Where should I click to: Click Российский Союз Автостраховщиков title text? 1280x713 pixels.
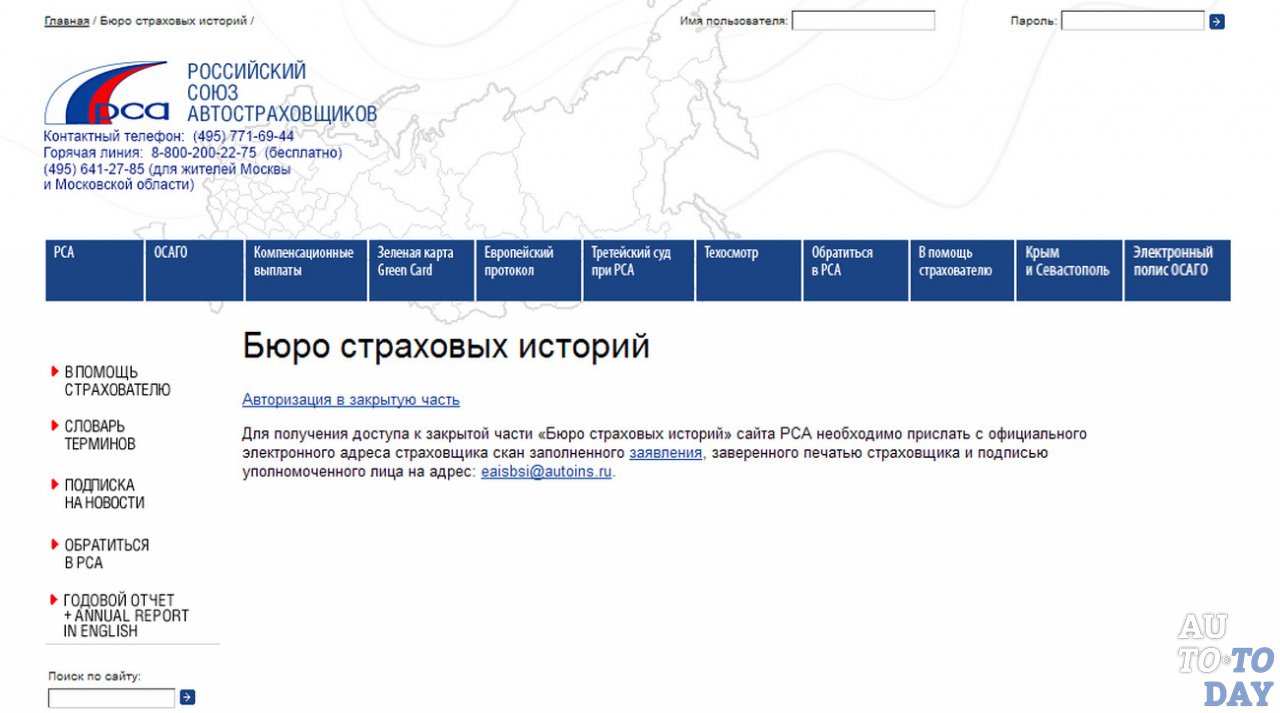(282, 93)
